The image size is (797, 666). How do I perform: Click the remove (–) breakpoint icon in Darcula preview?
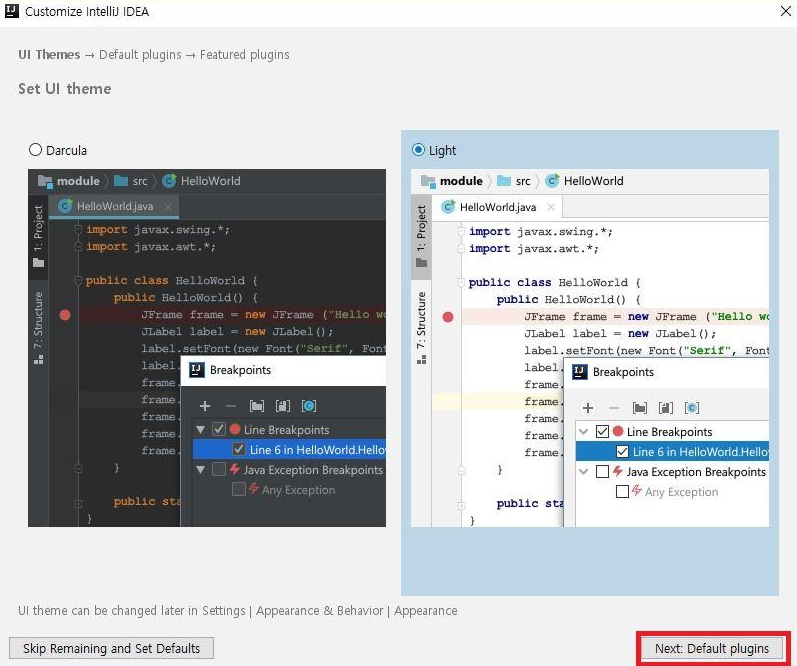point(231,406)
